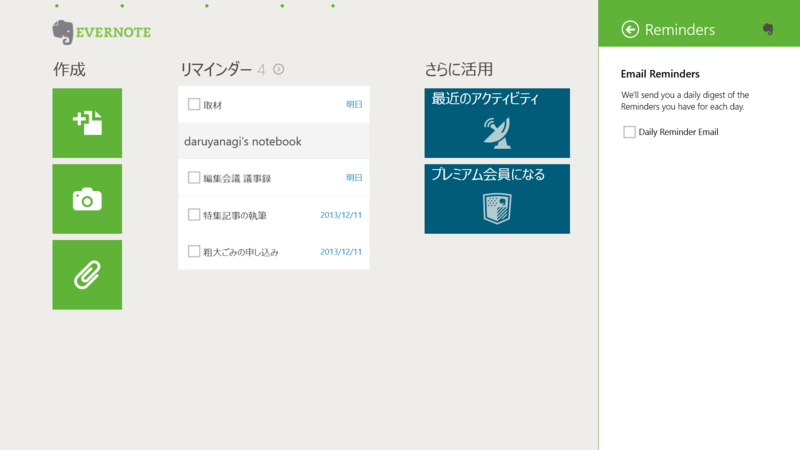Check the 特集記事の執筆 reminder checkbox
This screenshot has height=450, width=800.
pyautogui.click(x=194, y=214)
